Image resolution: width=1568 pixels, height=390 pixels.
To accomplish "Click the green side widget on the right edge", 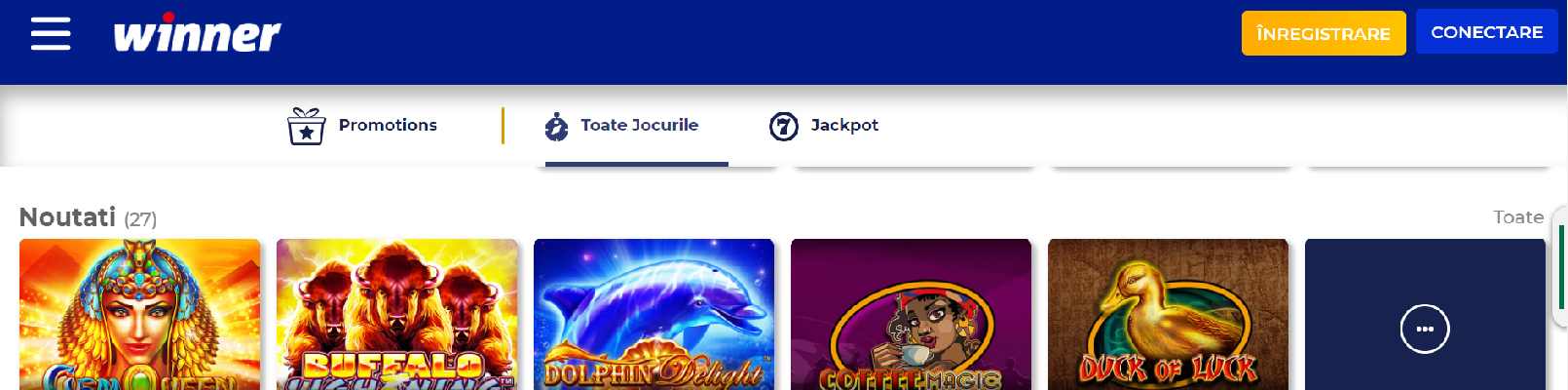I will (x=1559, y=265).
